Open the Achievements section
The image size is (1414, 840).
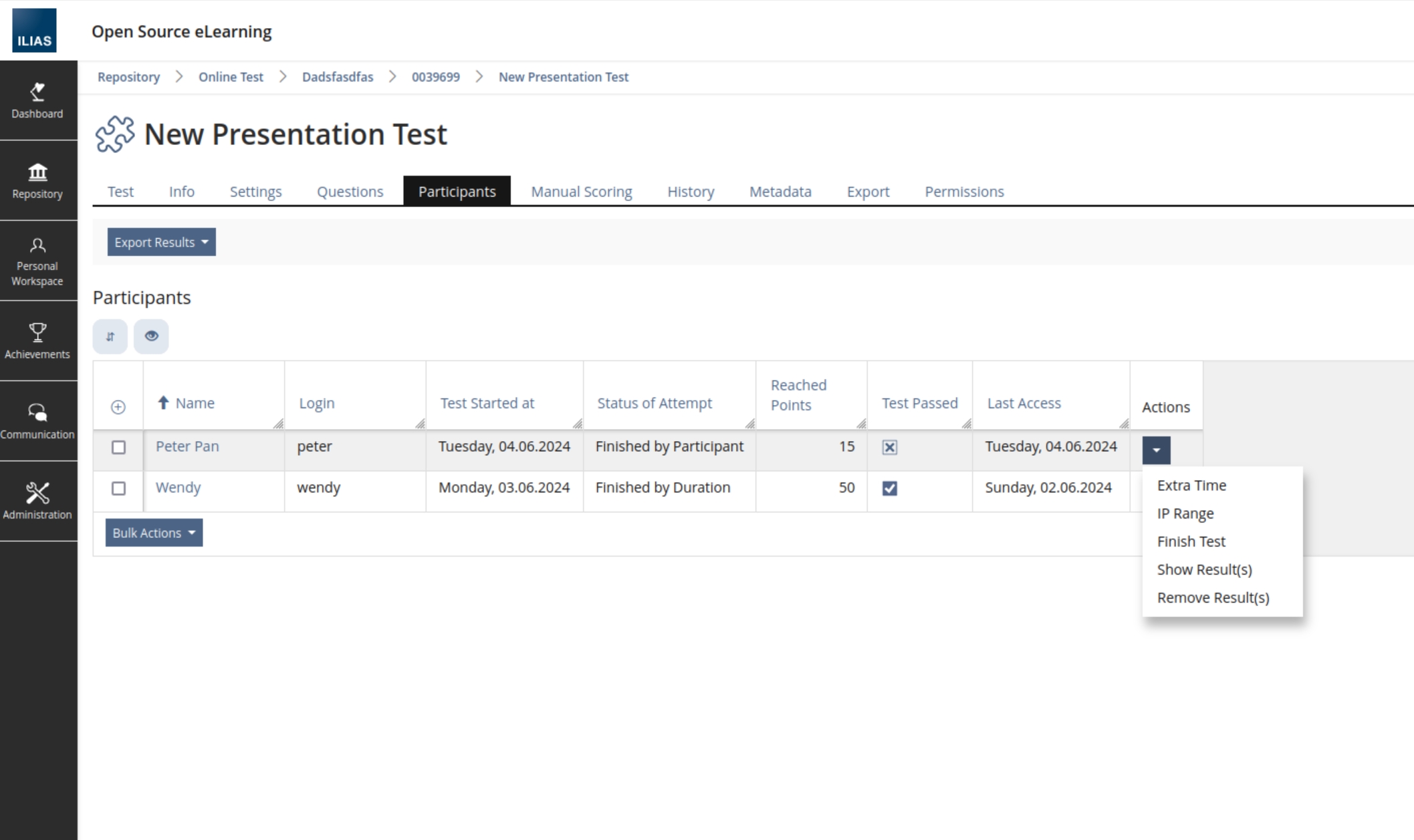click(38, 341)
